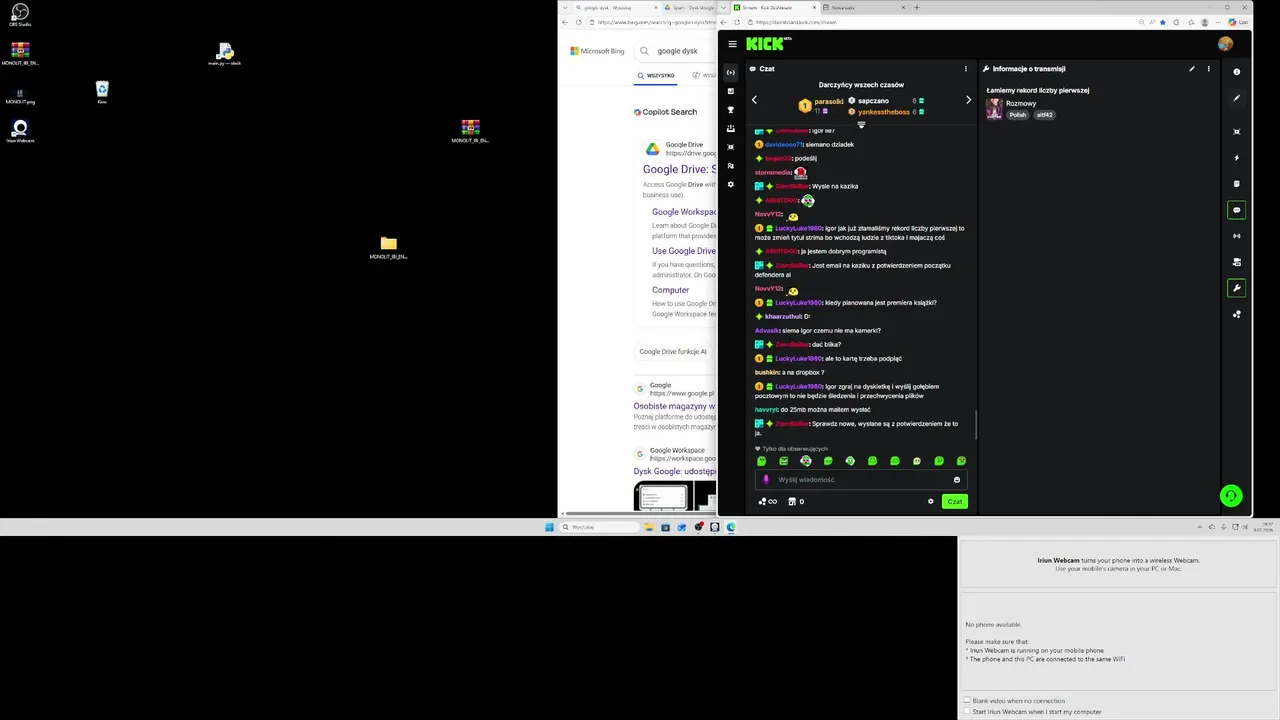Toggle Blank video when no connection checkbox
Image resolution: width=1280 pixels, height=720 pixels.
click(x=967, y=701)
